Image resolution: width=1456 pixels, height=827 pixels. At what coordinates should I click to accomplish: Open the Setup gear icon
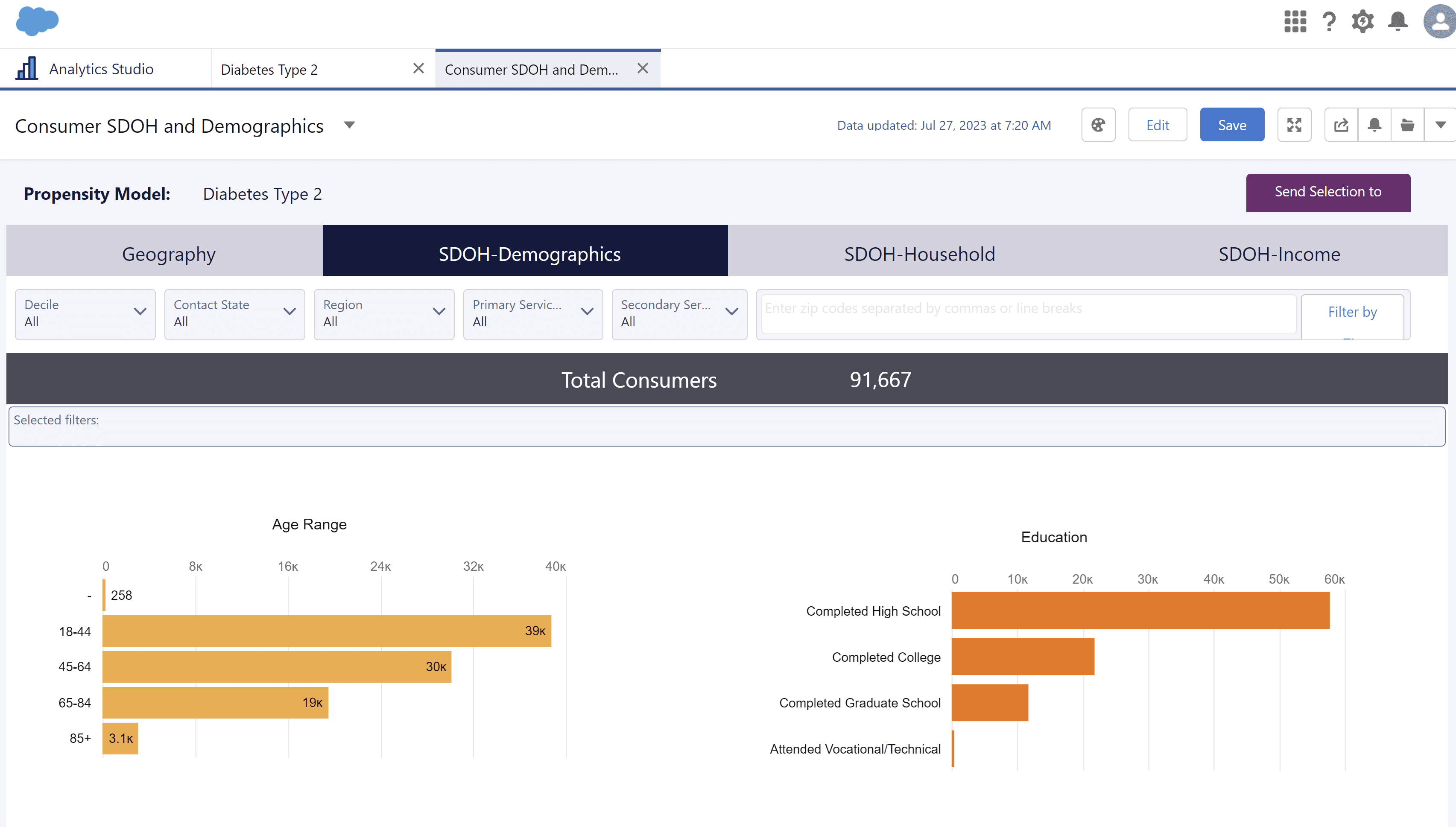pyautogui.click(x=1363, y=22)
